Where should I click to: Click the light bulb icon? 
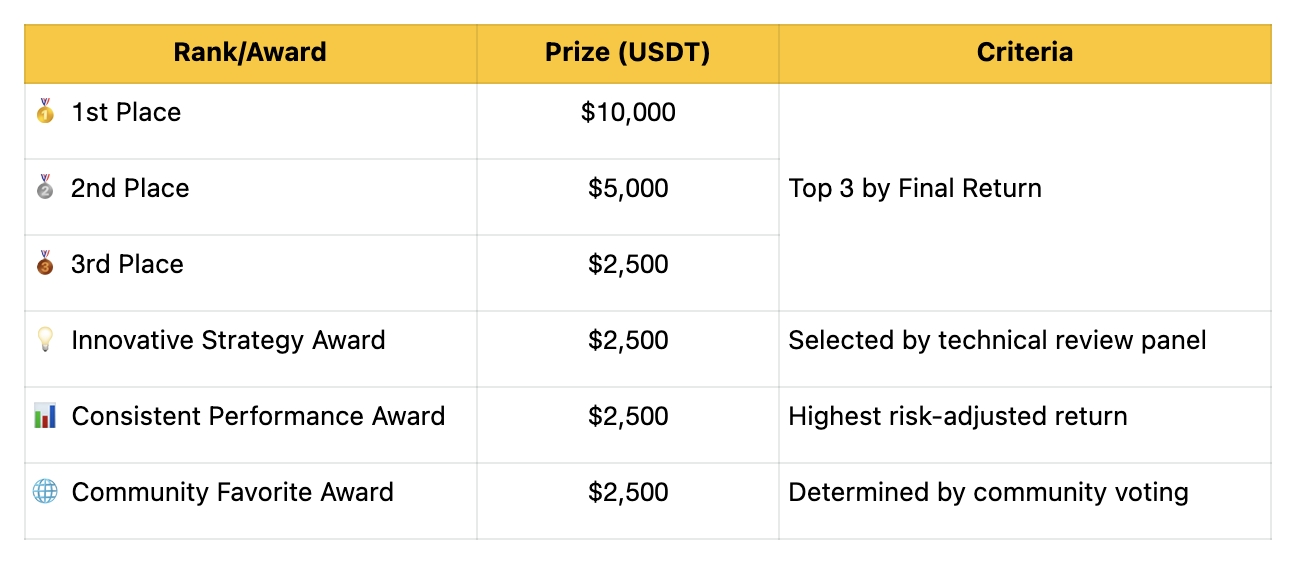pos(45,340)
